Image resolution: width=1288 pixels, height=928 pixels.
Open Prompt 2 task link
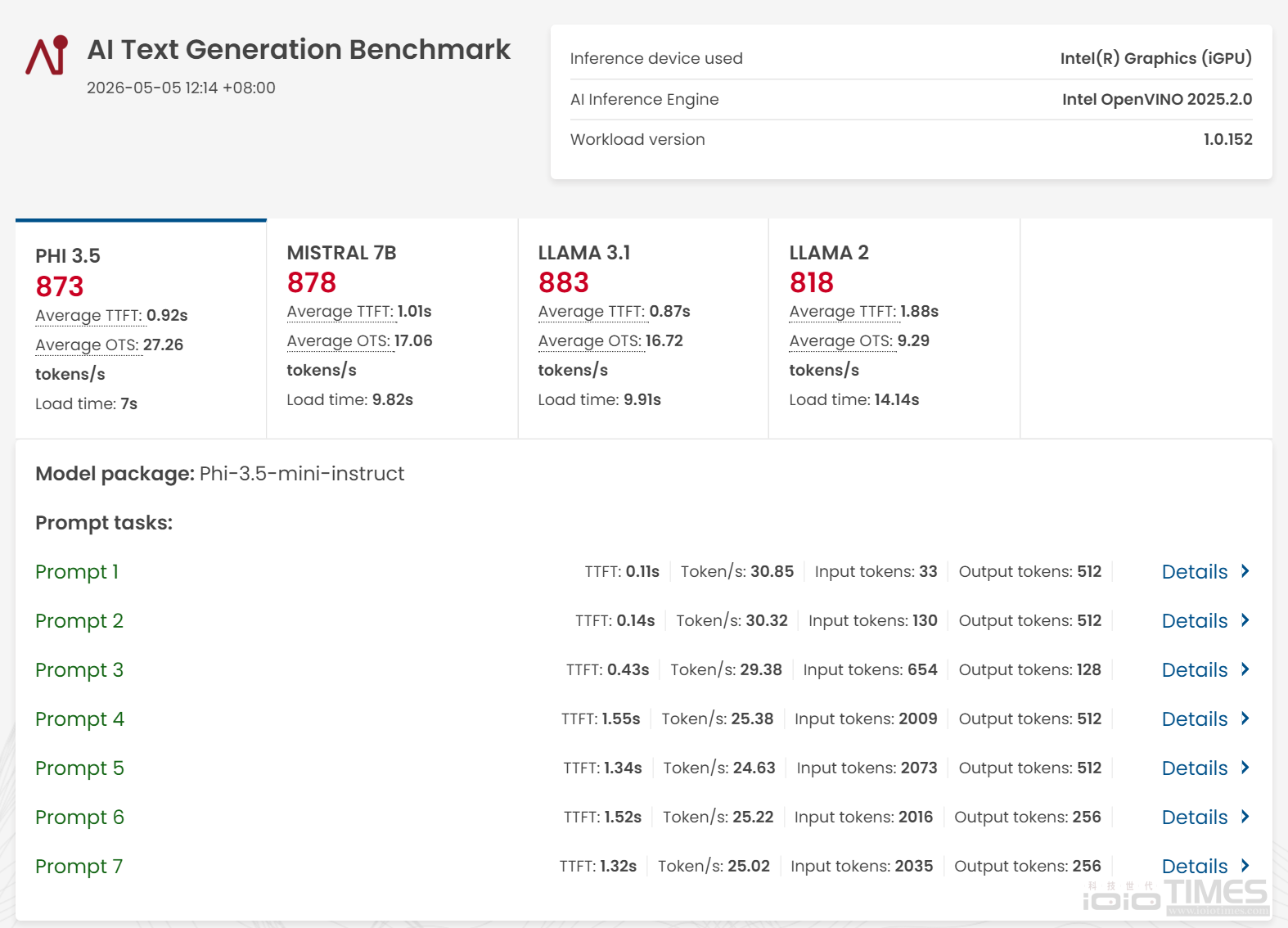(x=79, y=621)
